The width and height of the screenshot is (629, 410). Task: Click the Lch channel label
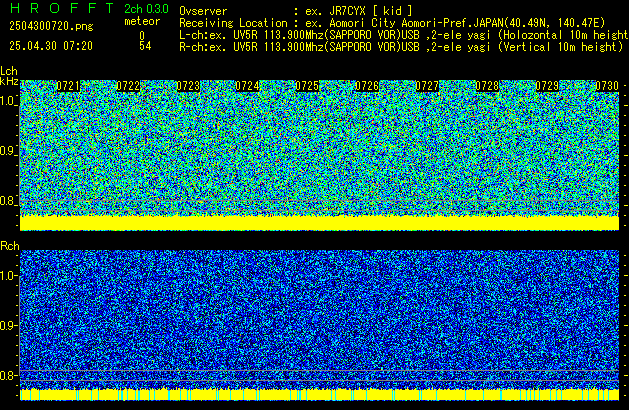(9, 71)
